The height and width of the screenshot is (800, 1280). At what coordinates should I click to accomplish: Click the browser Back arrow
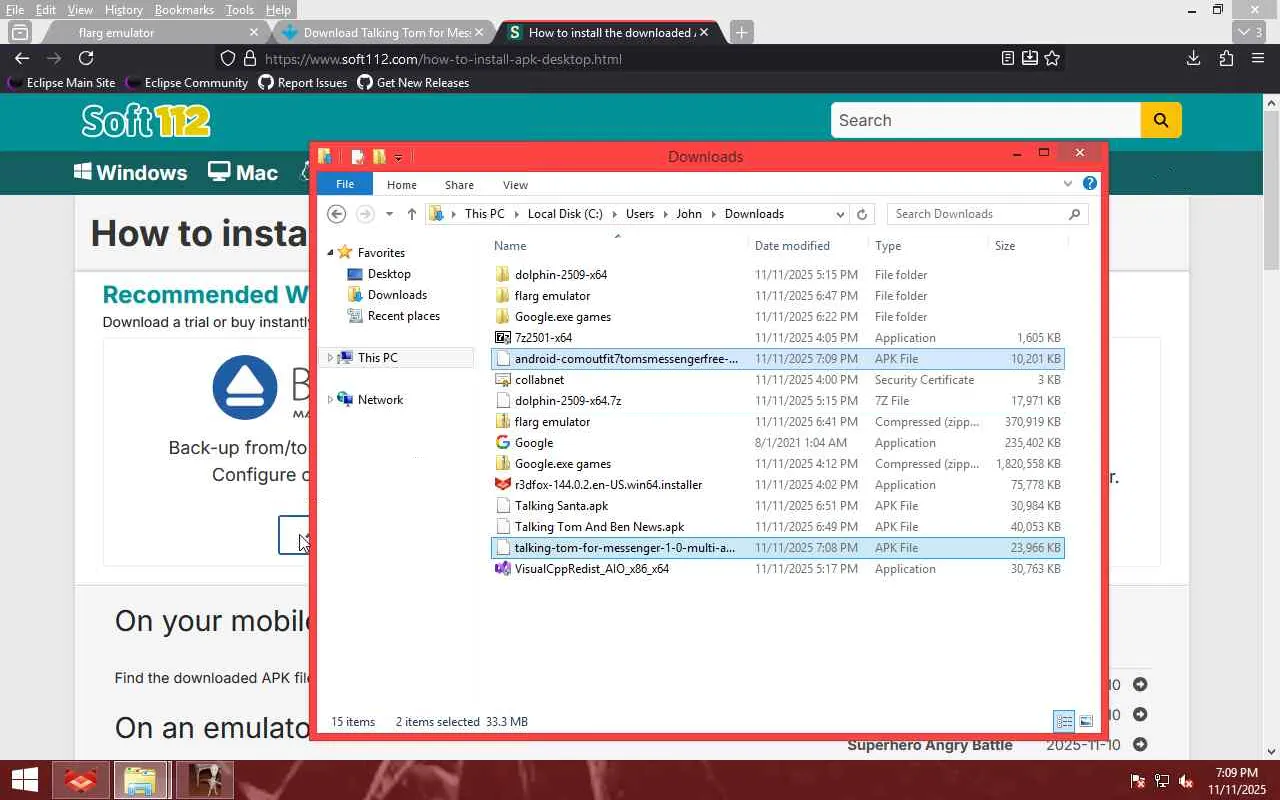tap(22, 59)
